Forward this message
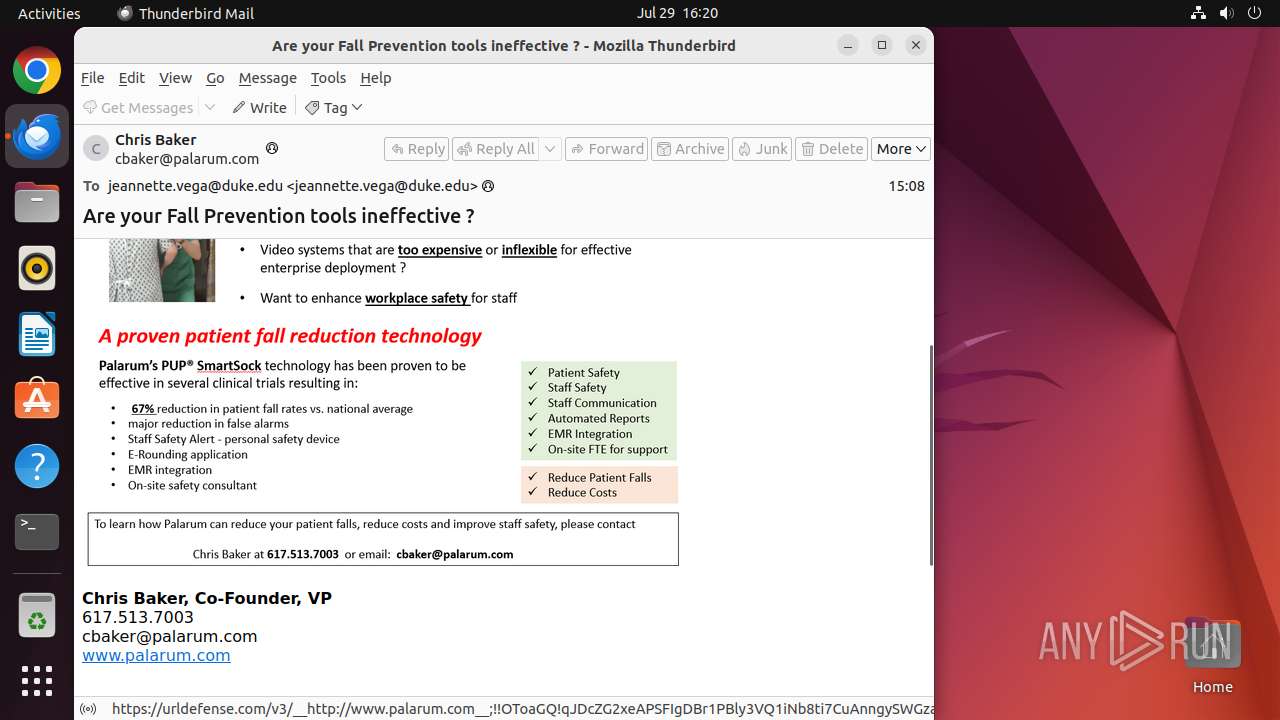This screenshot has height=720, width=1280. [x=606, y=149]
